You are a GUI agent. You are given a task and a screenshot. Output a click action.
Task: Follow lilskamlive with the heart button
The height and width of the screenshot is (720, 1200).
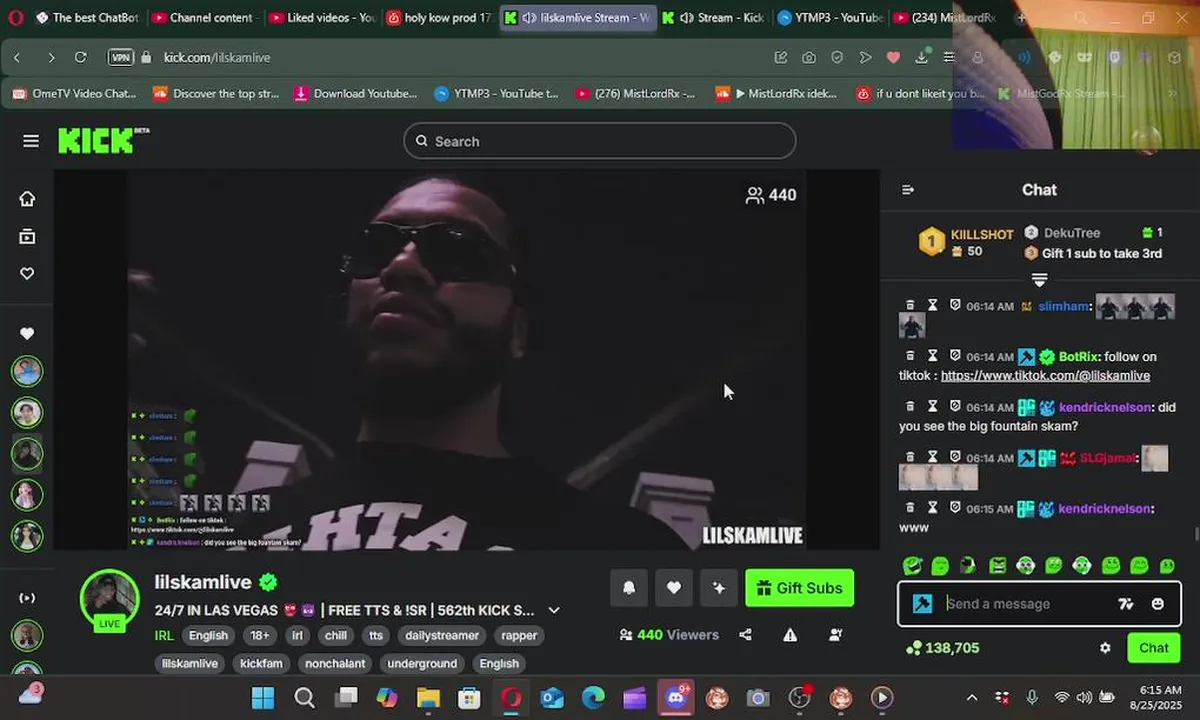point(674,588)
